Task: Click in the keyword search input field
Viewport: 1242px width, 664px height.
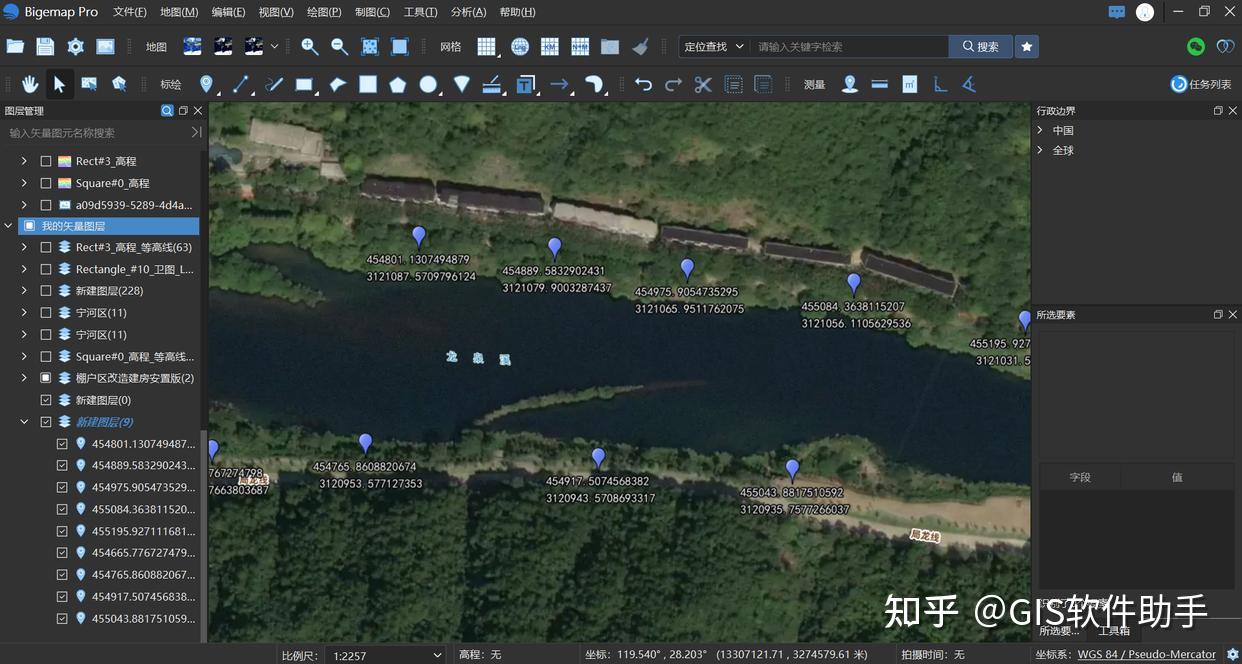Action: click(x=850, y=46)
